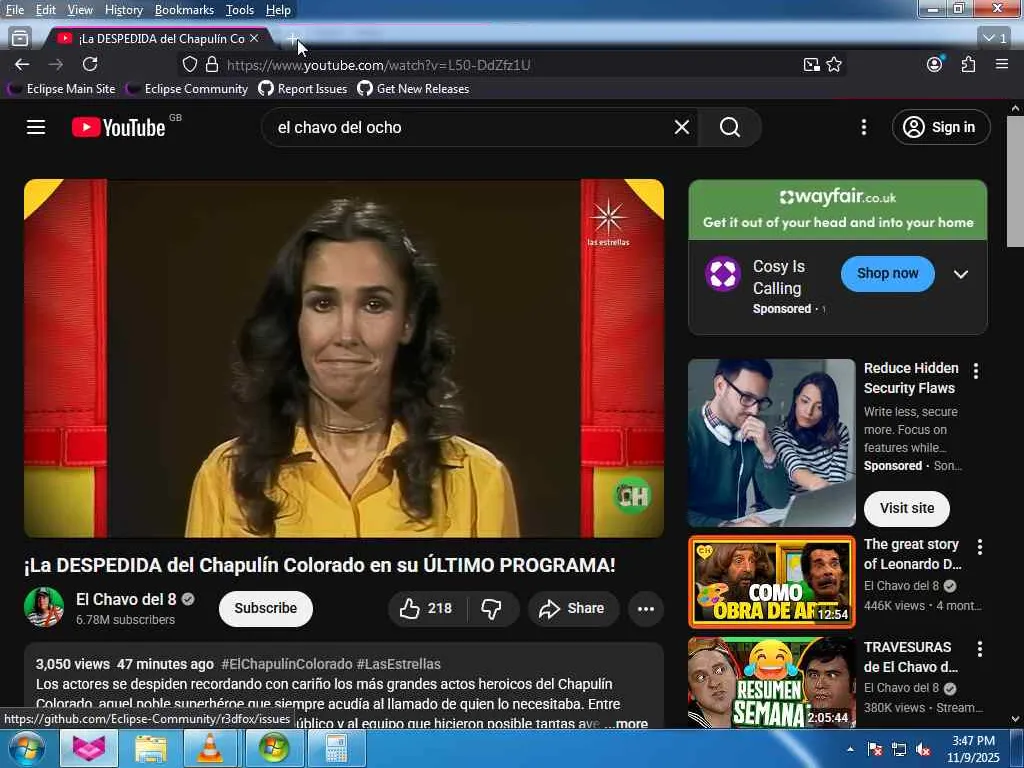The height and width of the screenshot is (768, 1024).
Task: Click the Visit site button
Action: [x=906, y=508]
